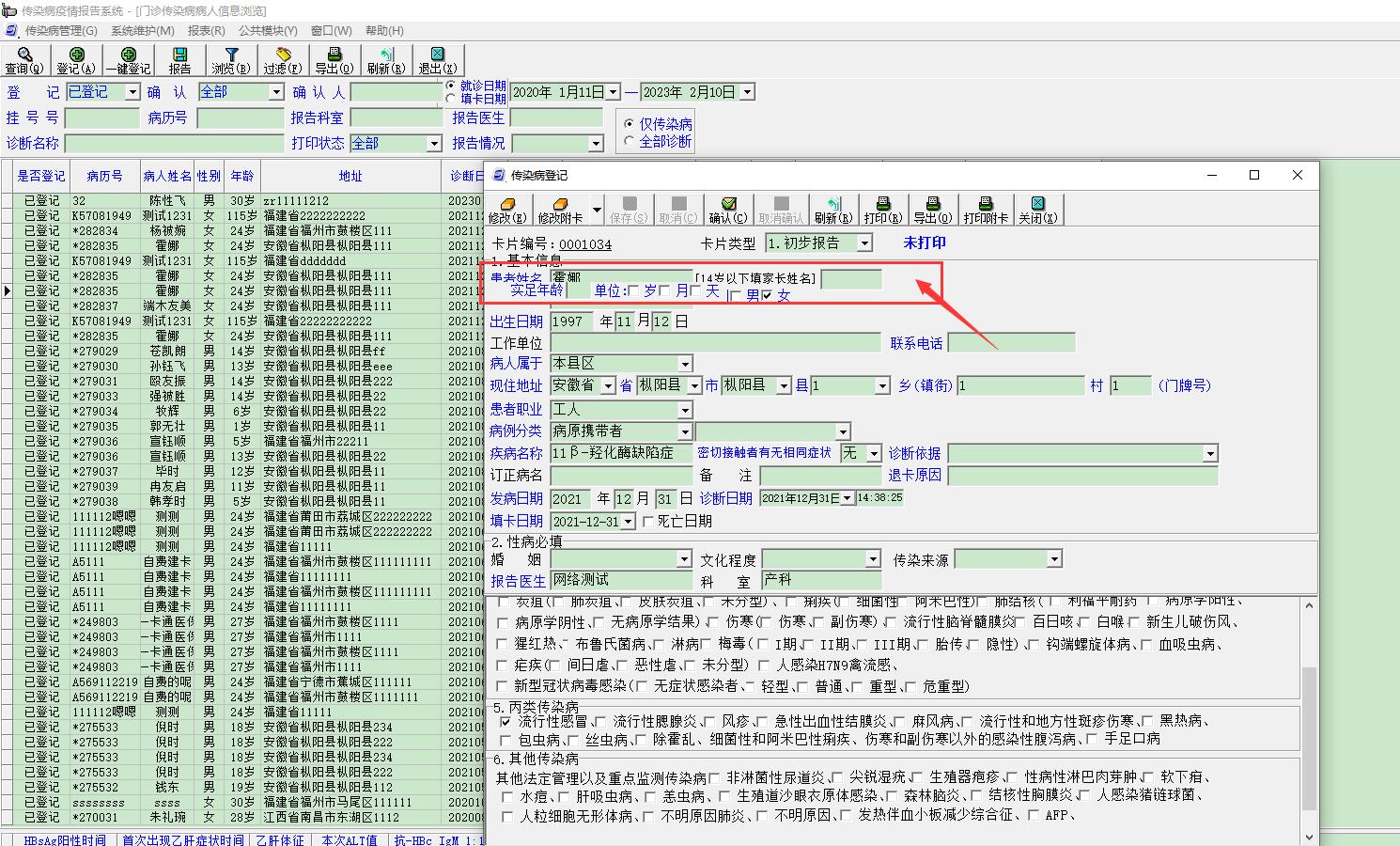This screenshot has height=846, width=1400.
Task: Click the 年龄 column header
Action: click(242, 177)
